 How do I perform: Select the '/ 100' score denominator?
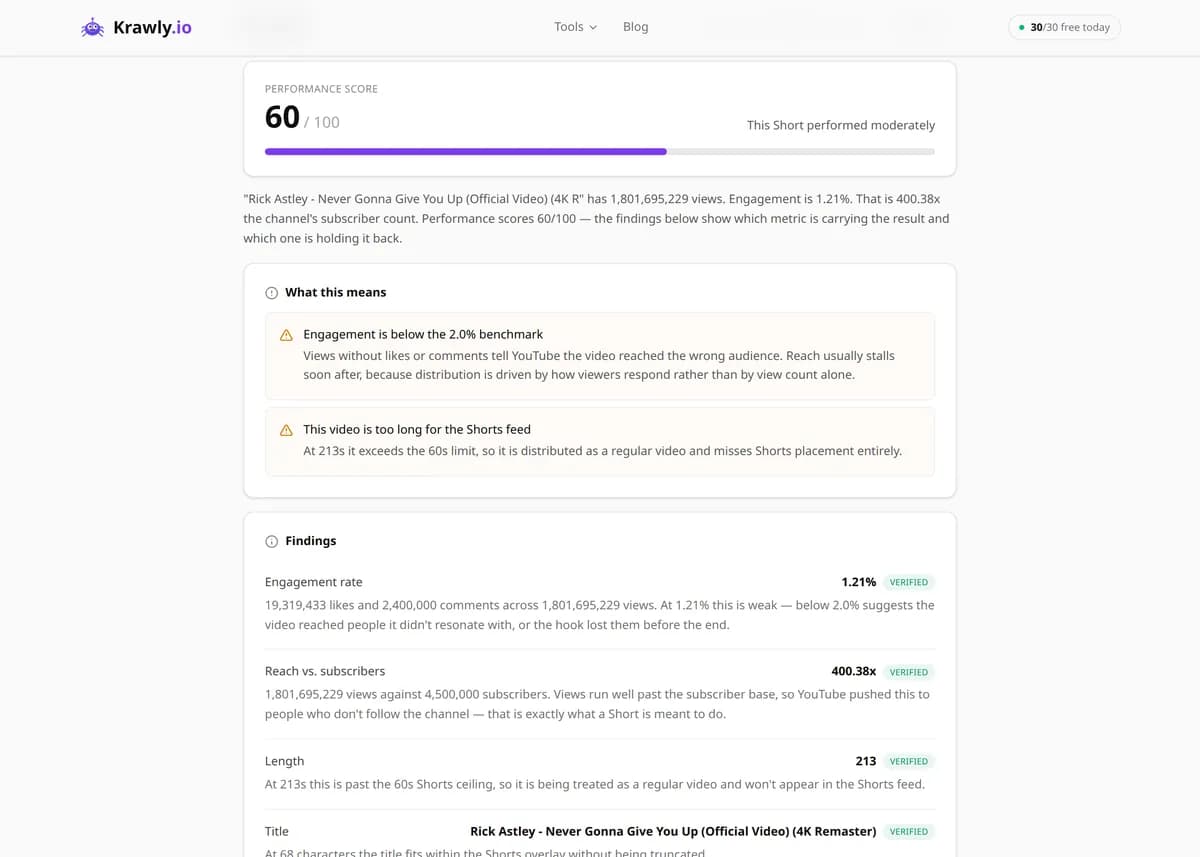click(x=322, y=122)
